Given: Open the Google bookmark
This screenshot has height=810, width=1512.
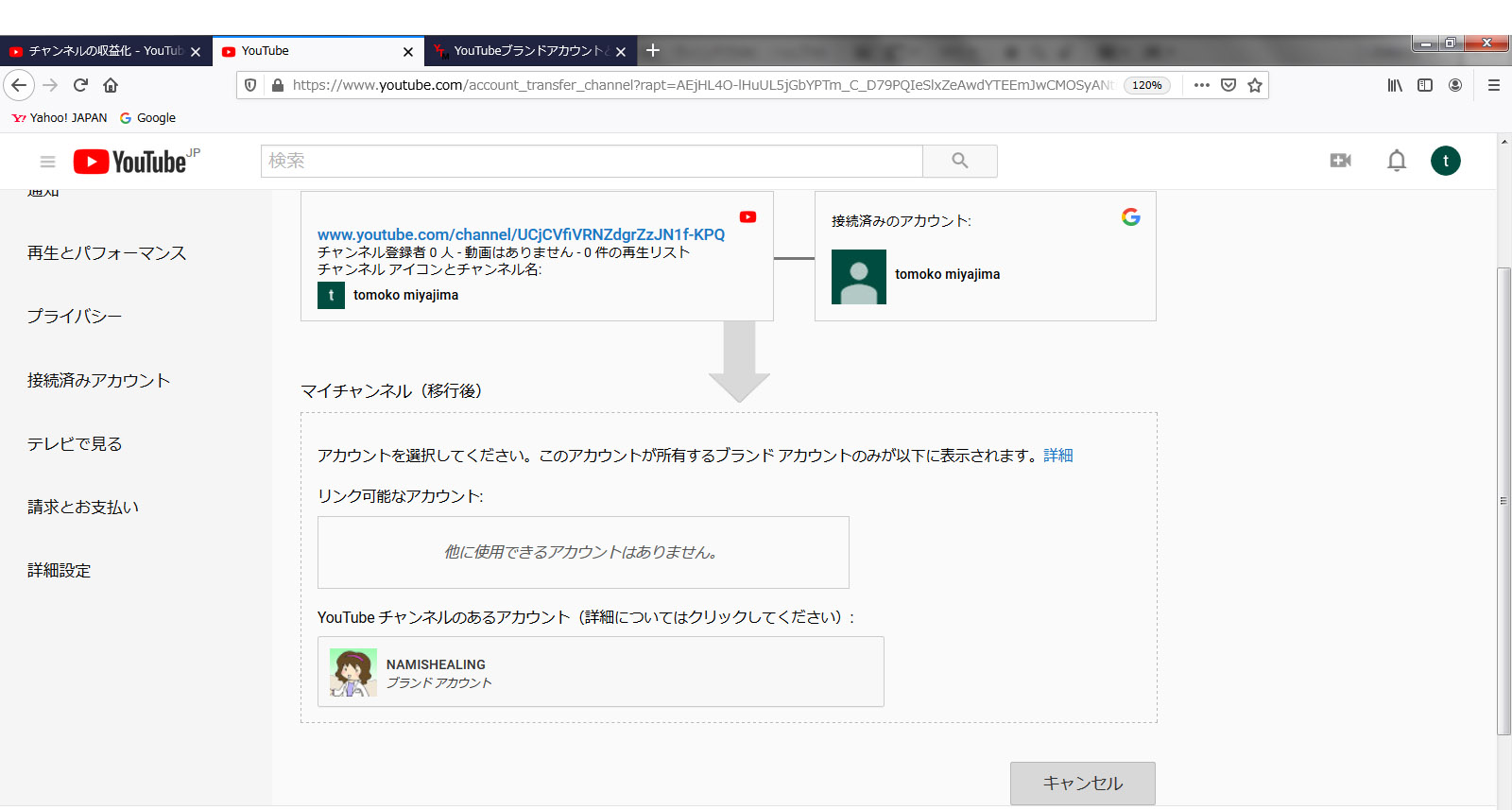Looking at the screenshot, I should click(x=147, y=118).
